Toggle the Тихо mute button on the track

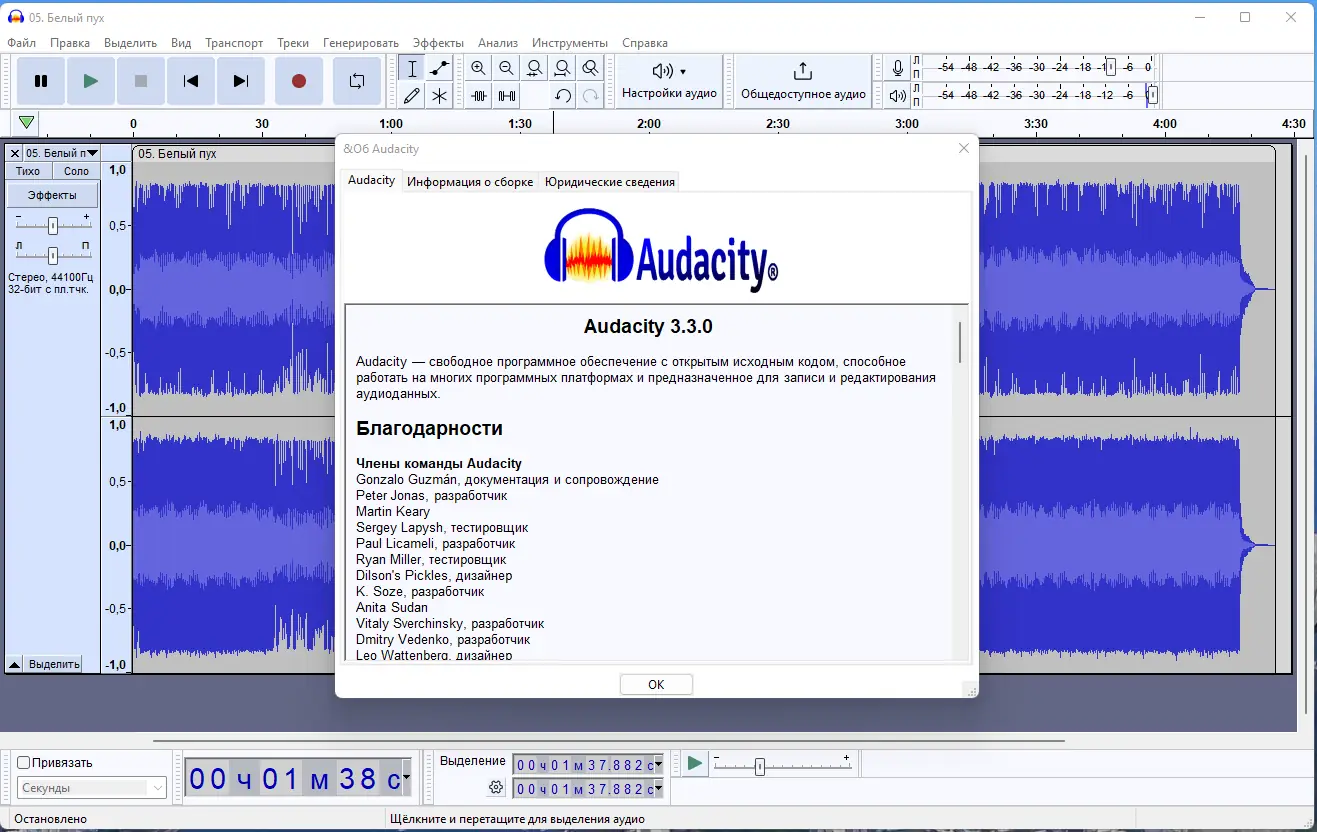(28, 171)
